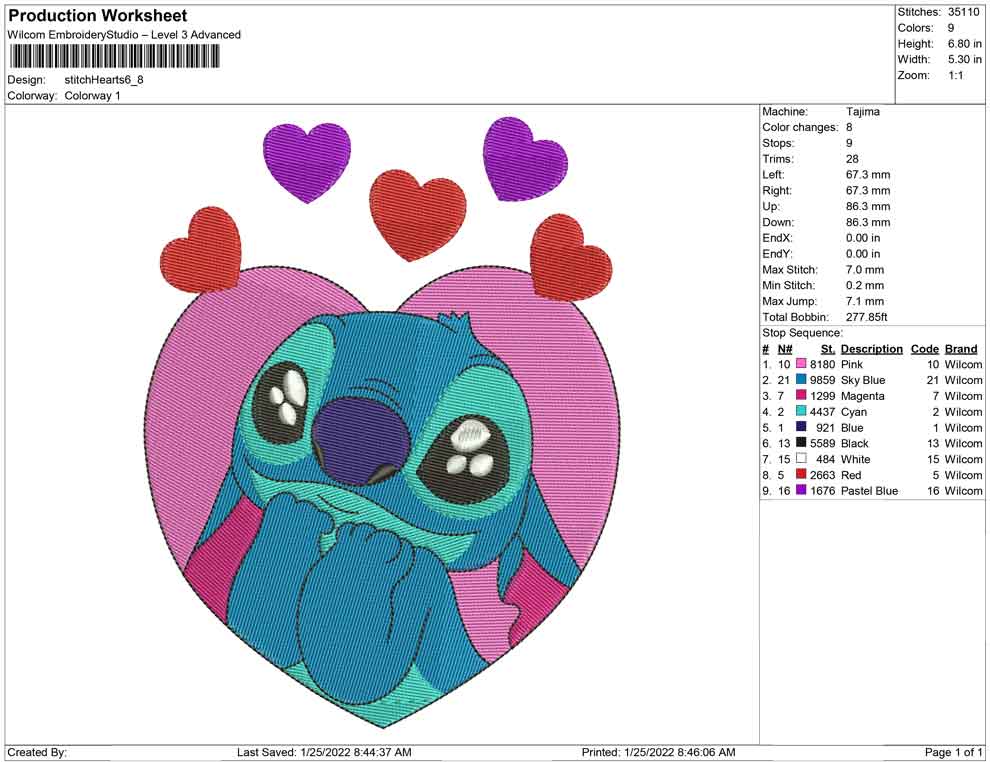Click the 'Code' column header
Image resolution: width=990 pixels, height=762 pixels.
point(925,348)
